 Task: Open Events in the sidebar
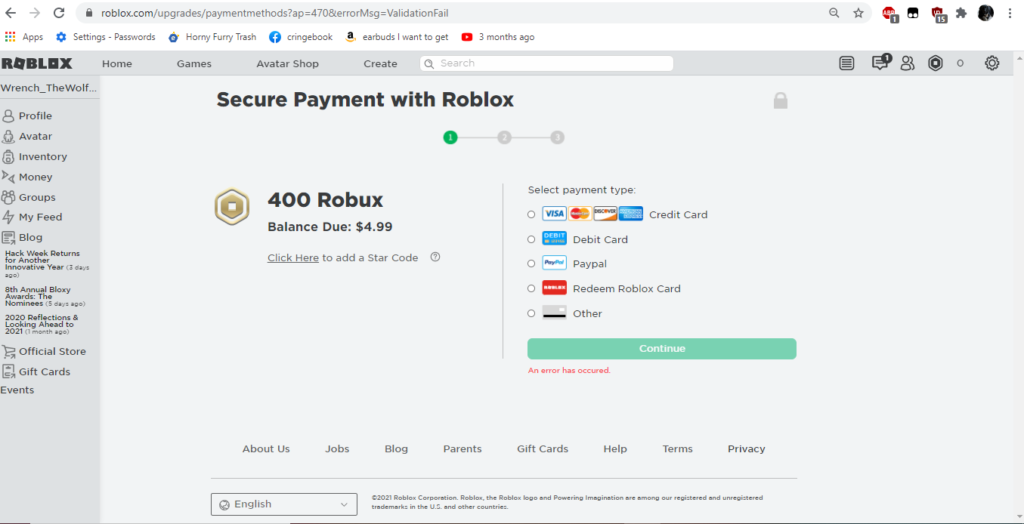[17, 390]
